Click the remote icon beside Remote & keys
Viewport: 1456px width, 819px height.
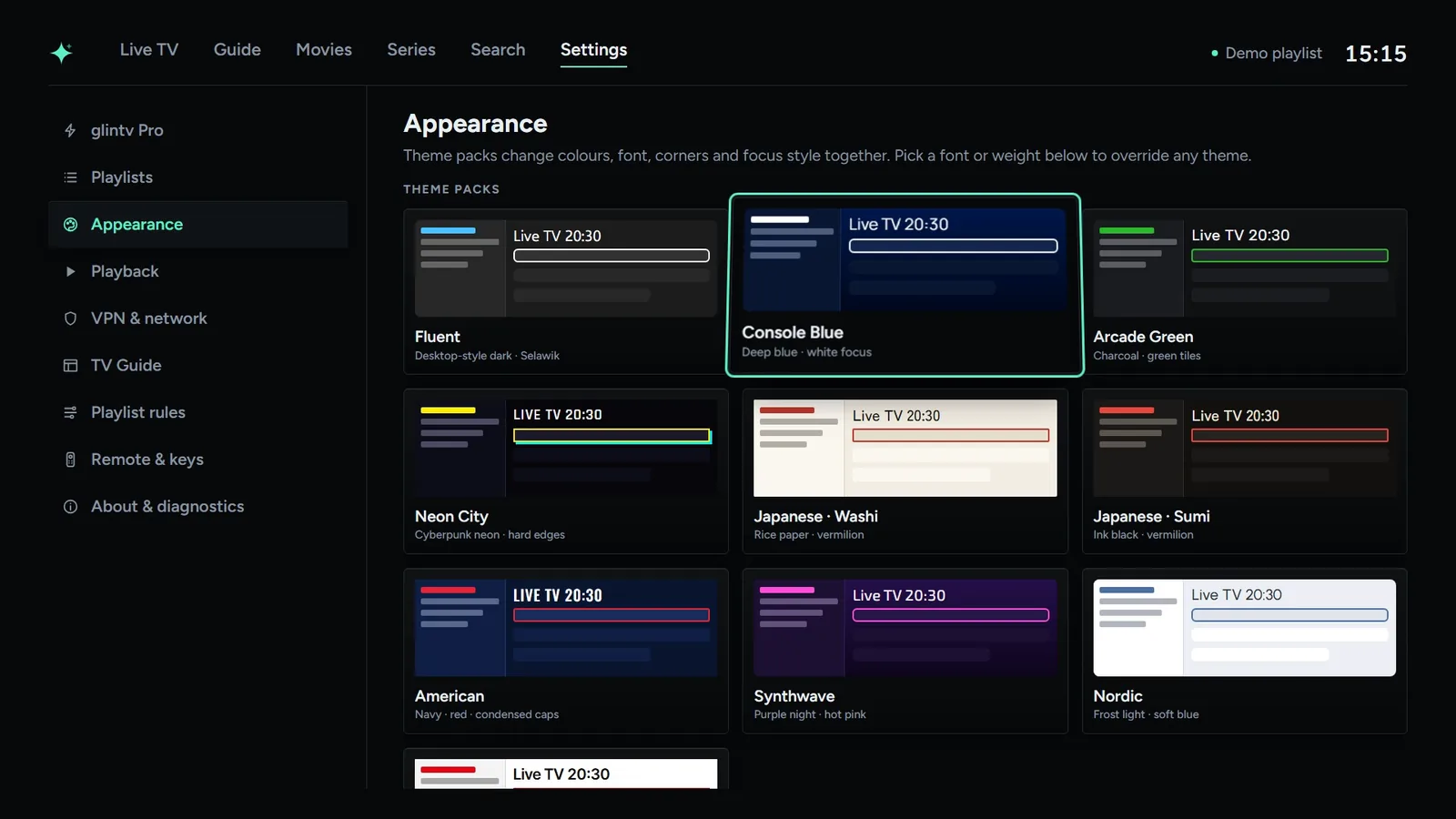(x=70, y=460)
